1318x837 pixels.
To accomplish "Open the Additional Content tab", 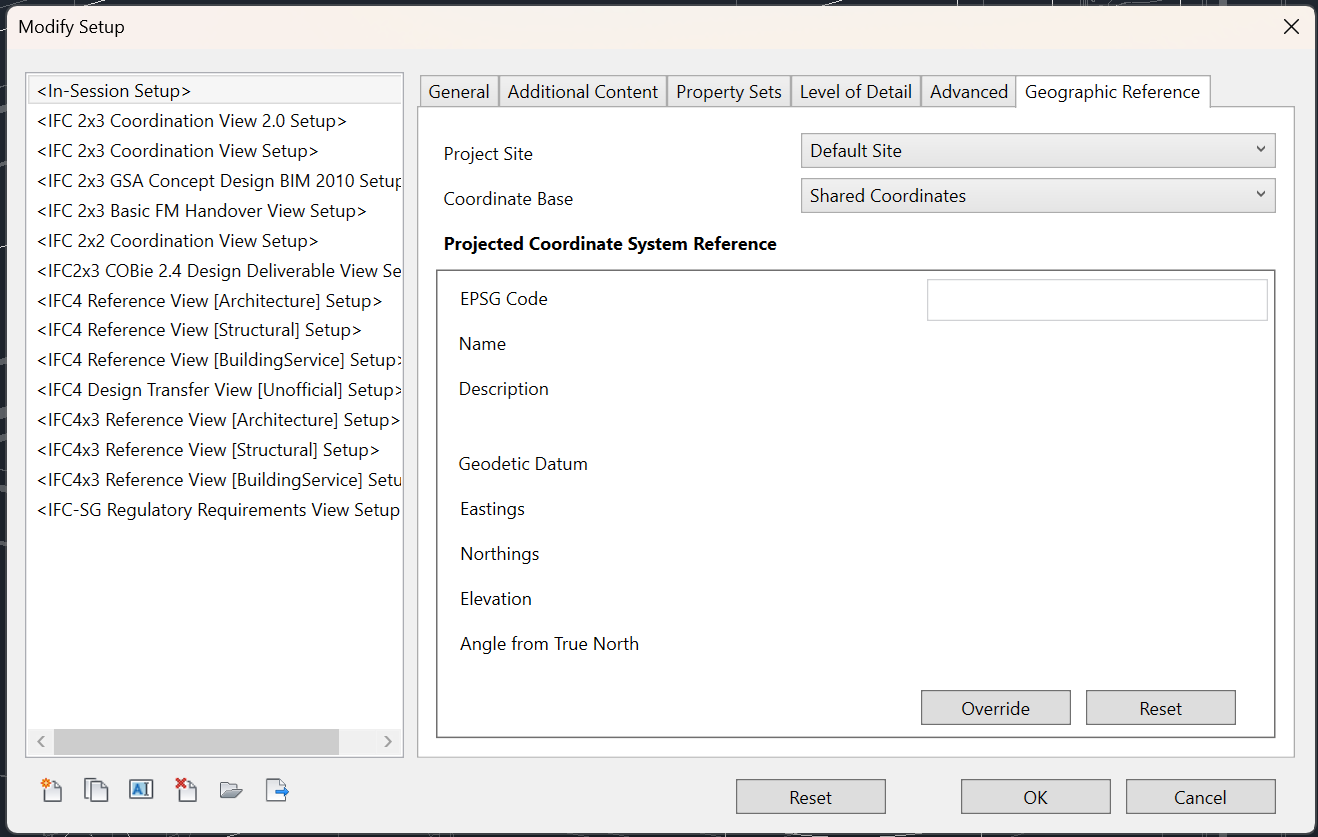I will point(583,92).
